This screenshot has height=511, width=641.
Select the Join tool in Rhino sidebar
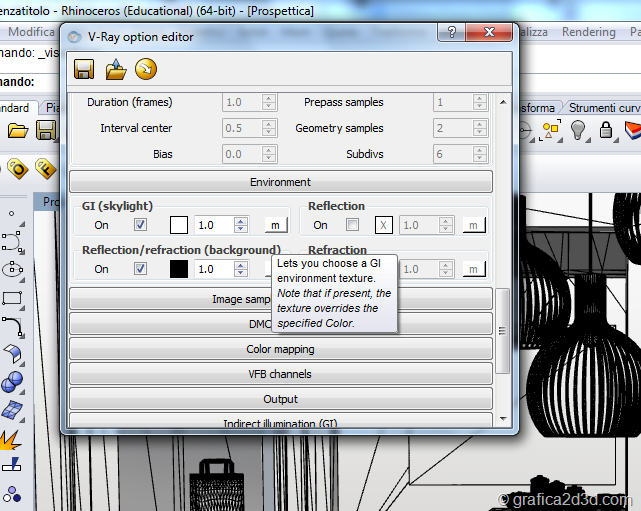(11, 465)
